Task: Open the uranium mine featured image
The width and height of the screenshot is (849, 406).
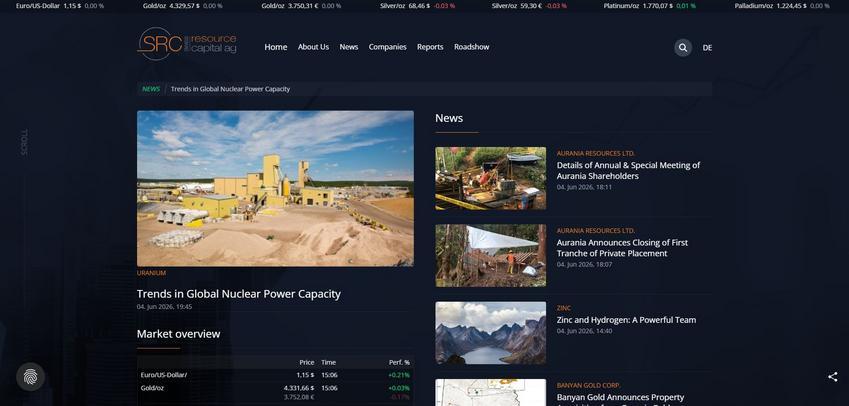Action: [275, 188]
